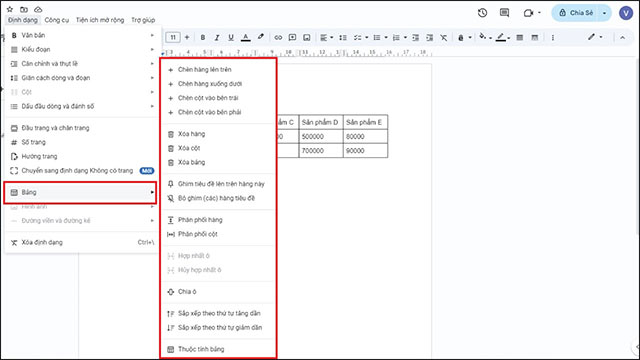Choose Ghim tiêu đề lên trên hàng này
This screenshot has width=640, height=360.
pos(218,184)
